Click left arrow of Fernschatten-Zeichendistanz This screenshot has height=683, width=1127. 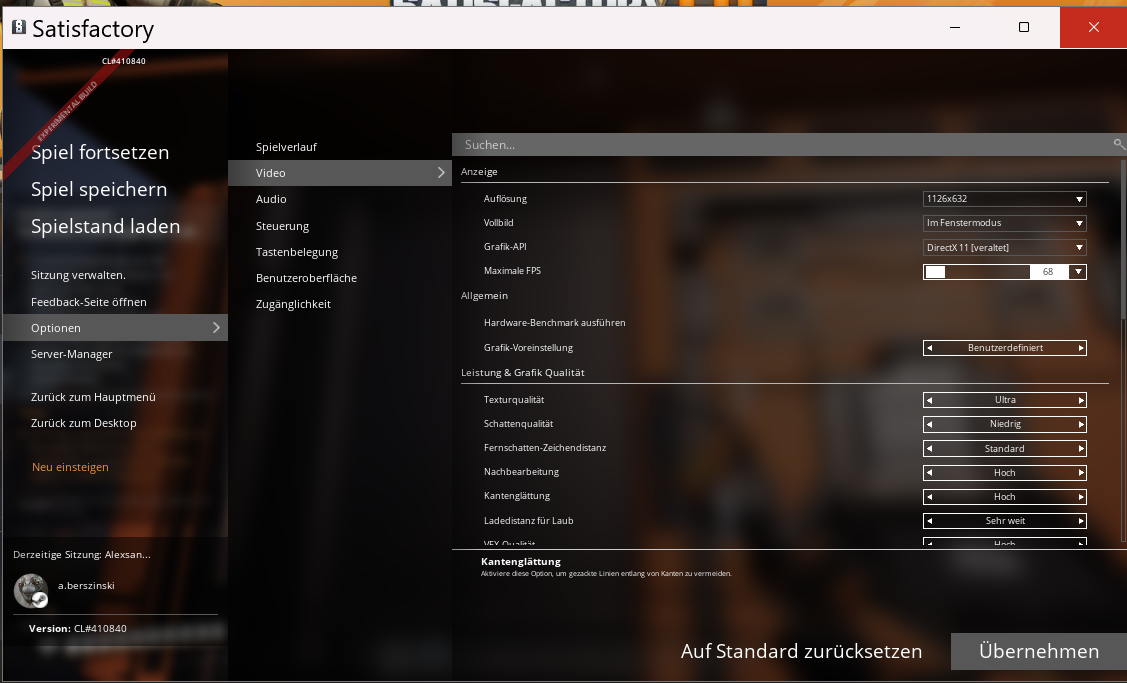click(x=929, y=449)
